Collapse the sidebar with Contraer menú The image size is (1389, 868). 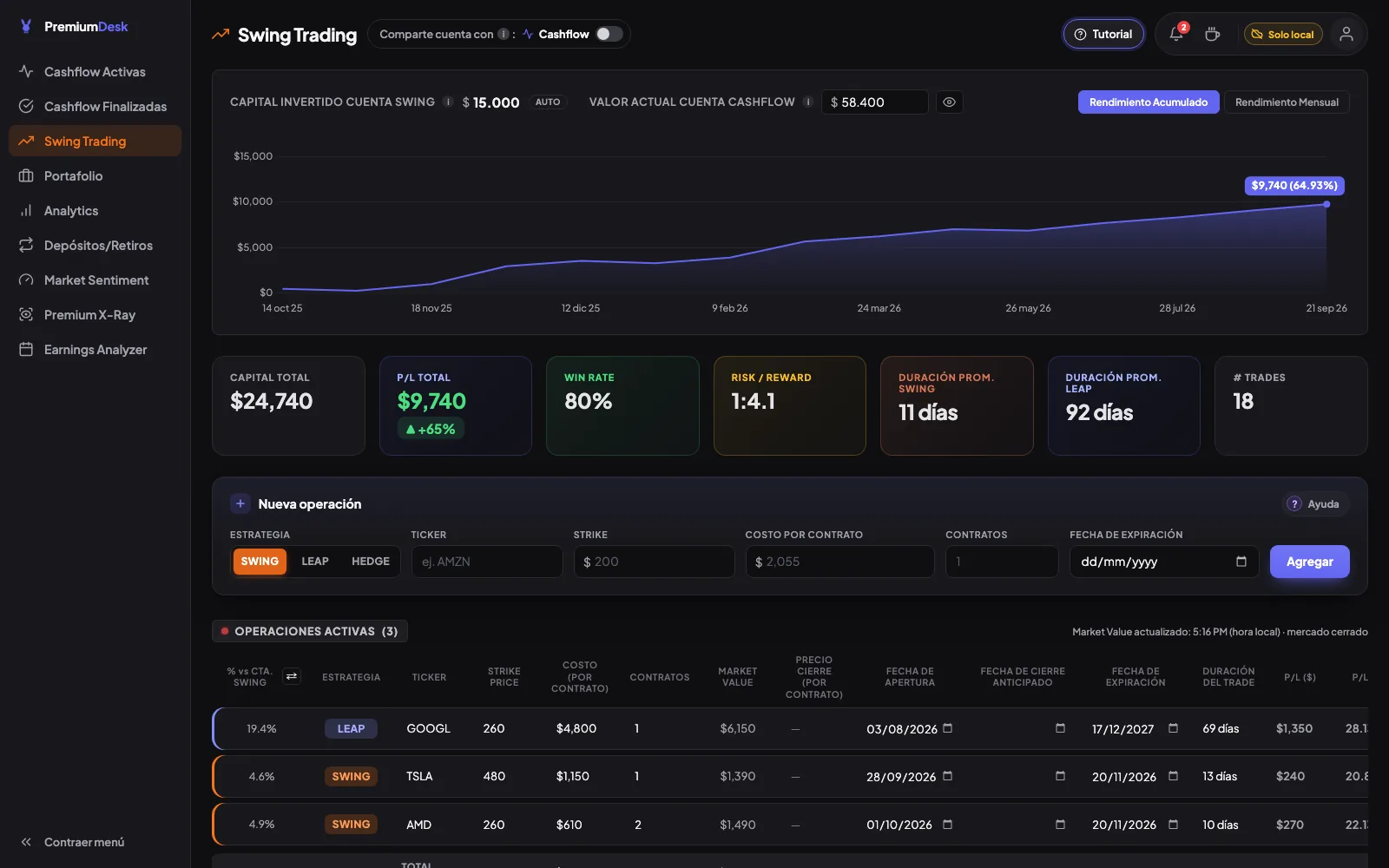pyautogui.click(x=73, y=842)
